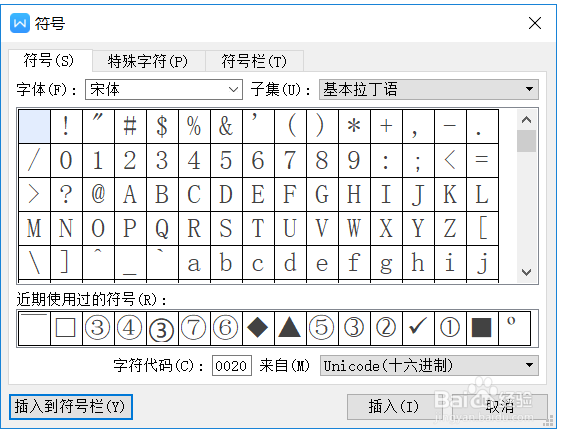The image size is (566, 437).
Task: Select the recent filled black square
Action: click(482, 328)
